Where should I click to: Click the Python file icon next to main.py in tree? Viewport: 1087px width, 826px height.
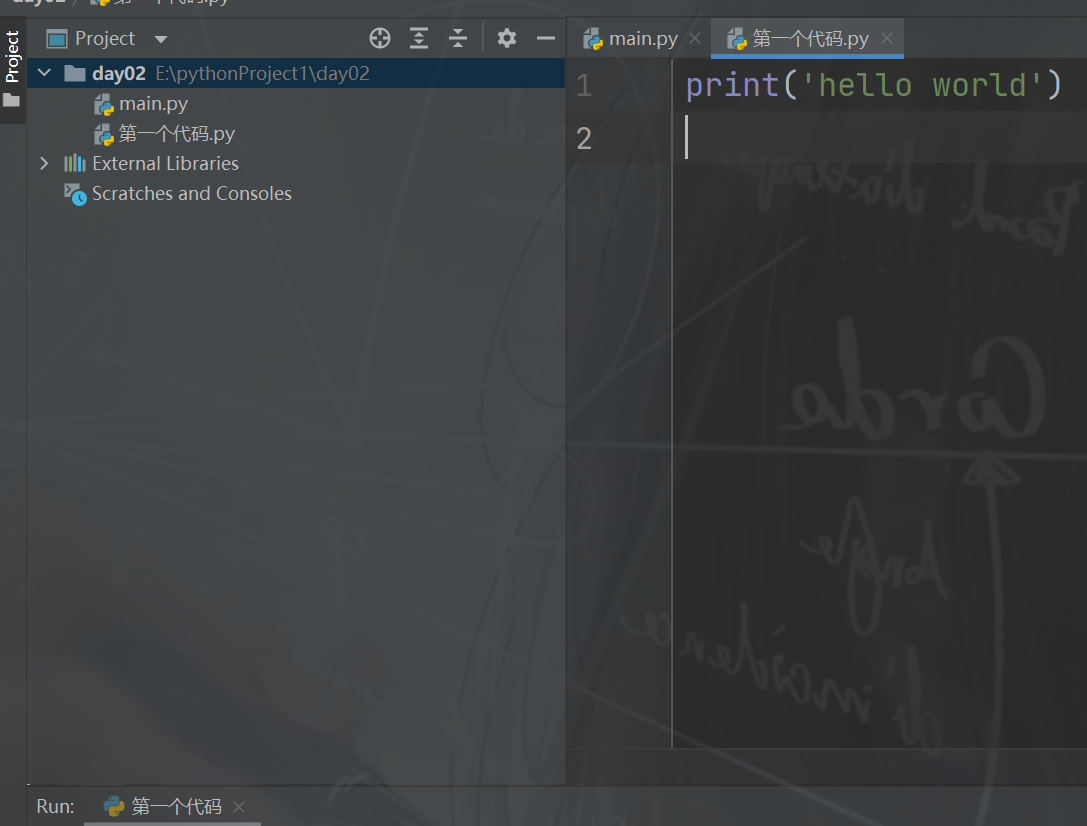click(104, 105)
